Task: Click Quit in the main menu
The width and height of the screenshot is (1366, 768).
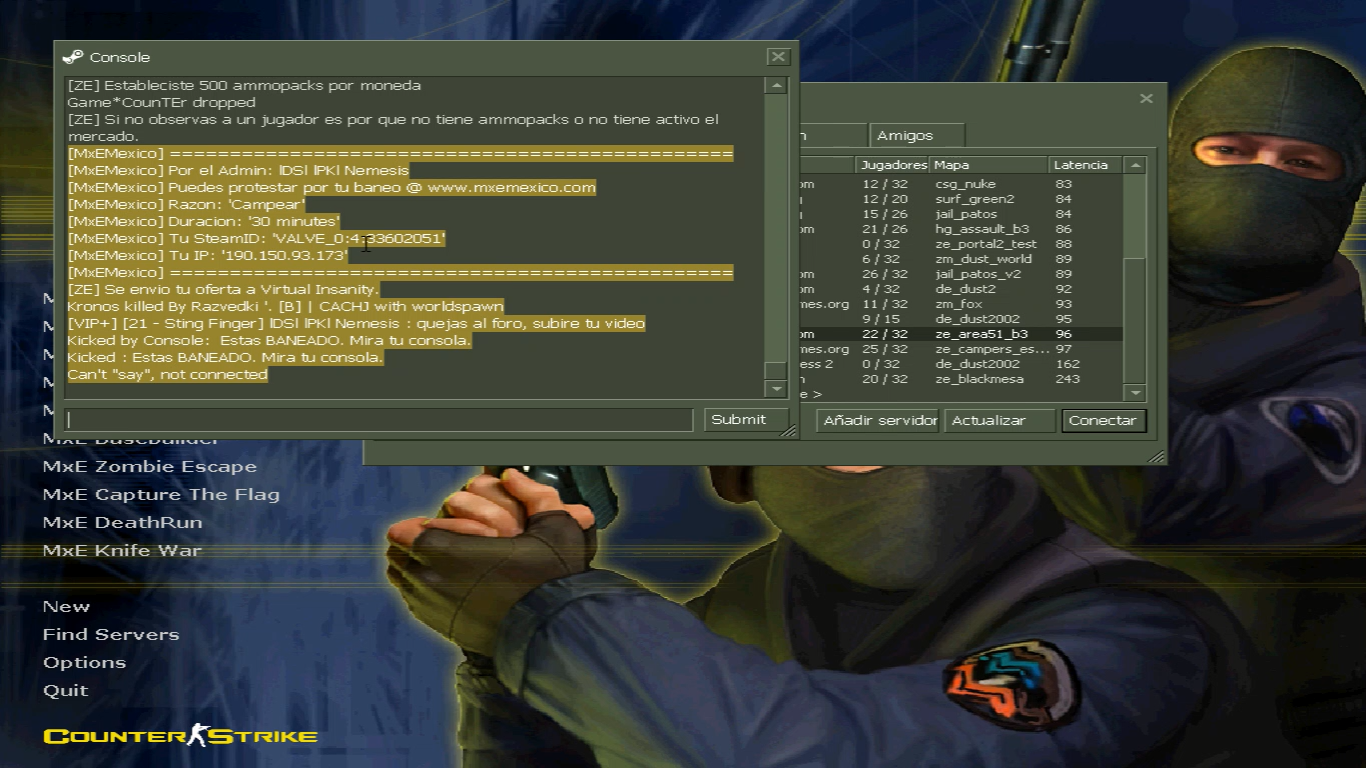Action: point(65,691)
